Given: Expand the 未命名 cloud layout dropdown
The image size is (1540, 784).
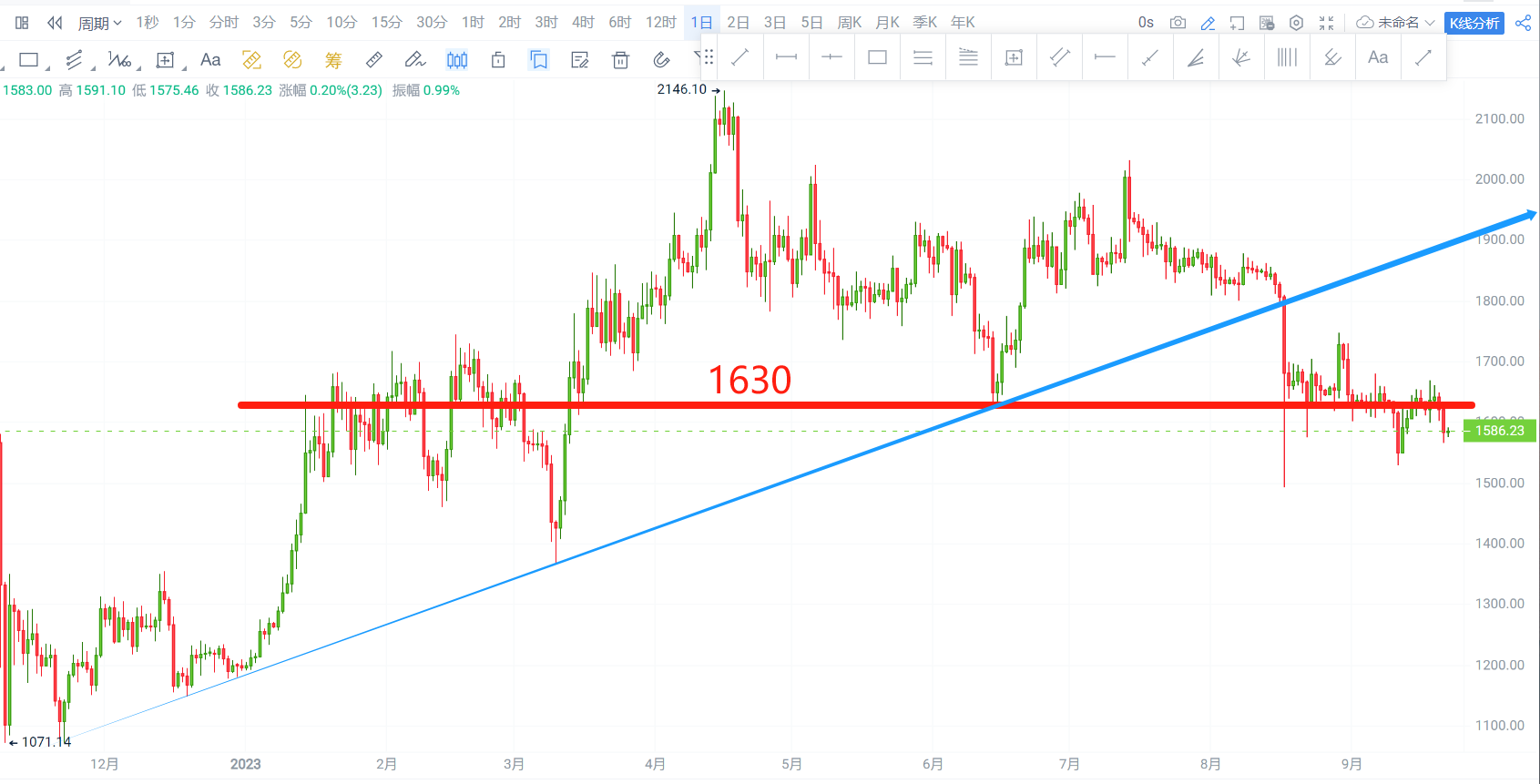Looking at the screenshot, I should [1395, 23].
